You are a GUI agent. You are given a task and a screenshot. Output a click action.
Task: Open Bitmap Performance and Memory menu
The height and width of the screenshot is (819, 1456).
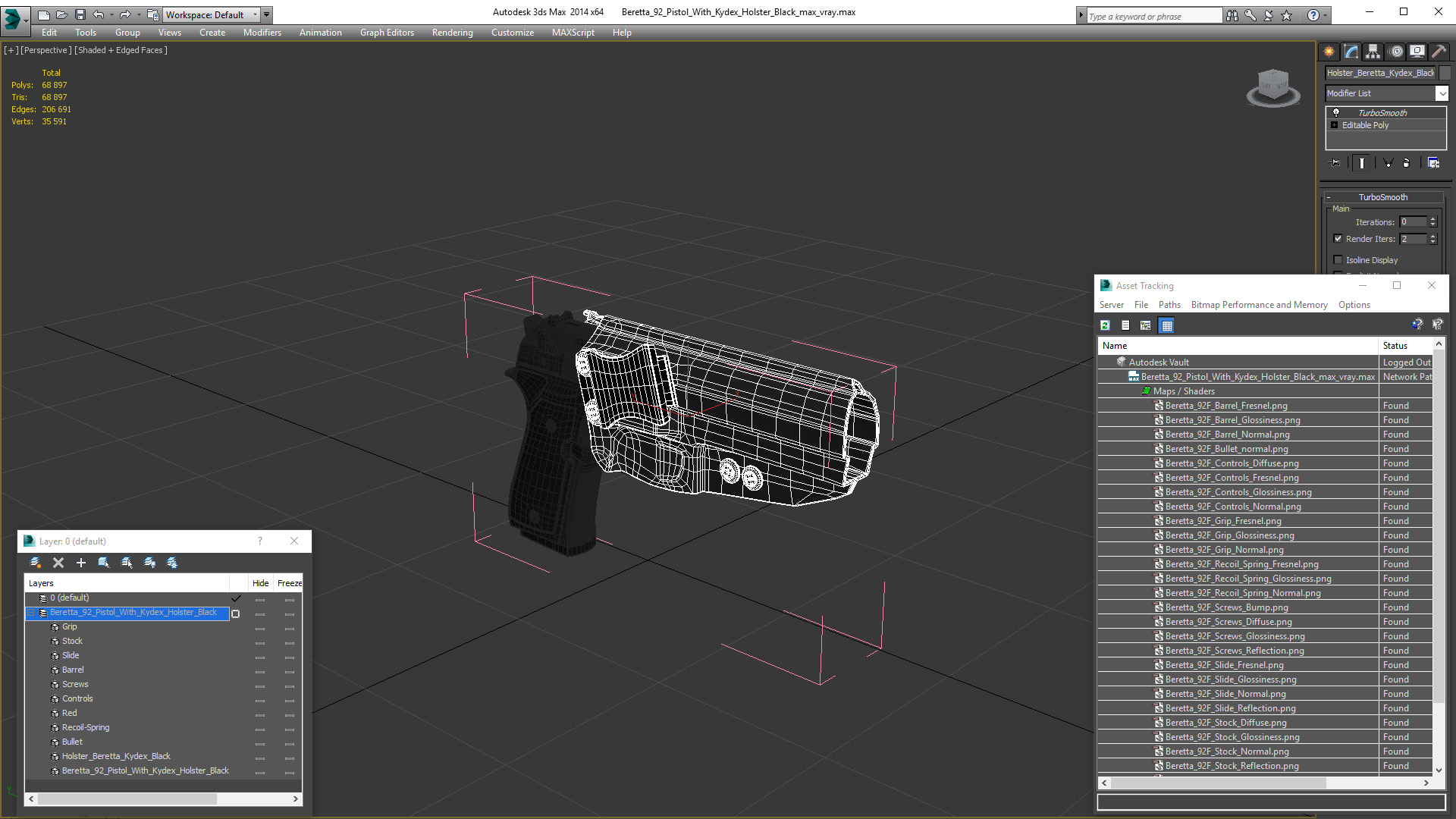point(1259,305)
